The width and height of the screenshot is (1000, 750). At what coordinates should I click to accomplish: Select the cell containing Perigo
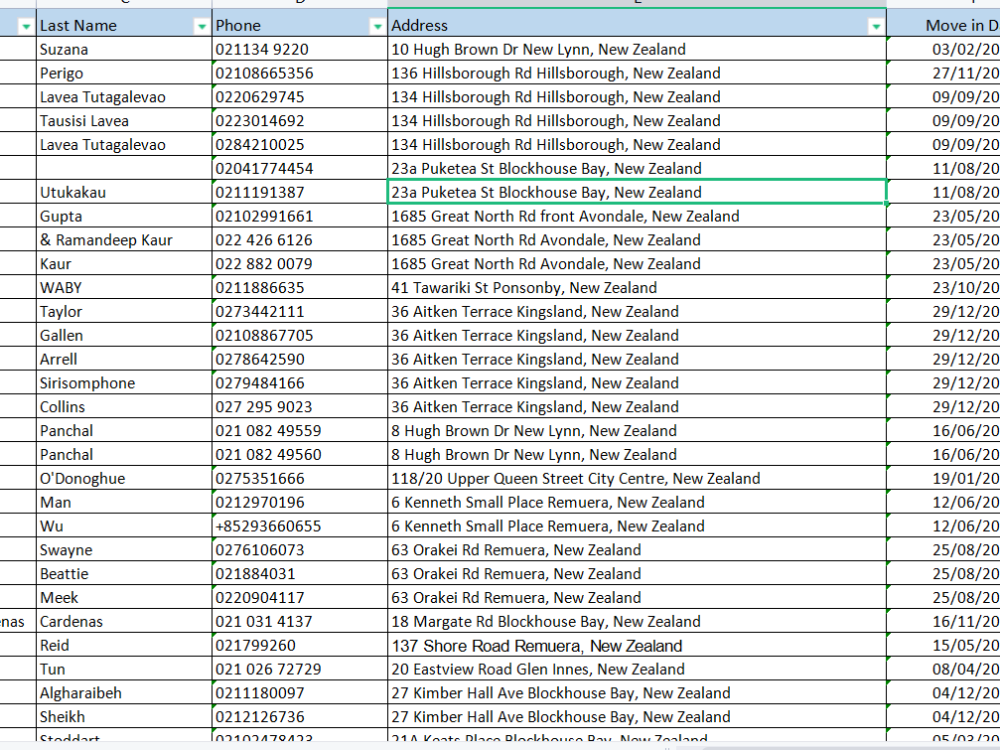pos(124,73)
